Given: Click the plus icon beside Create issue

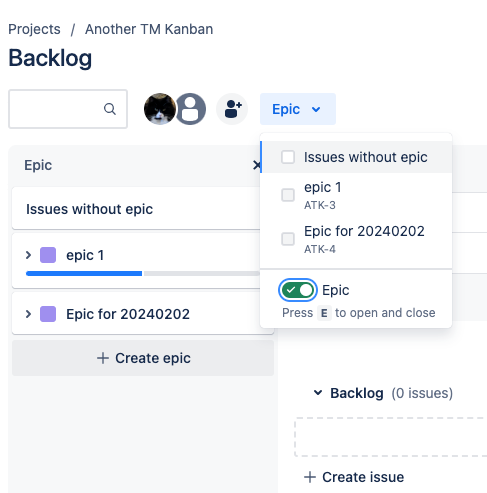Looking at the screenshot, I should [310, 477].
